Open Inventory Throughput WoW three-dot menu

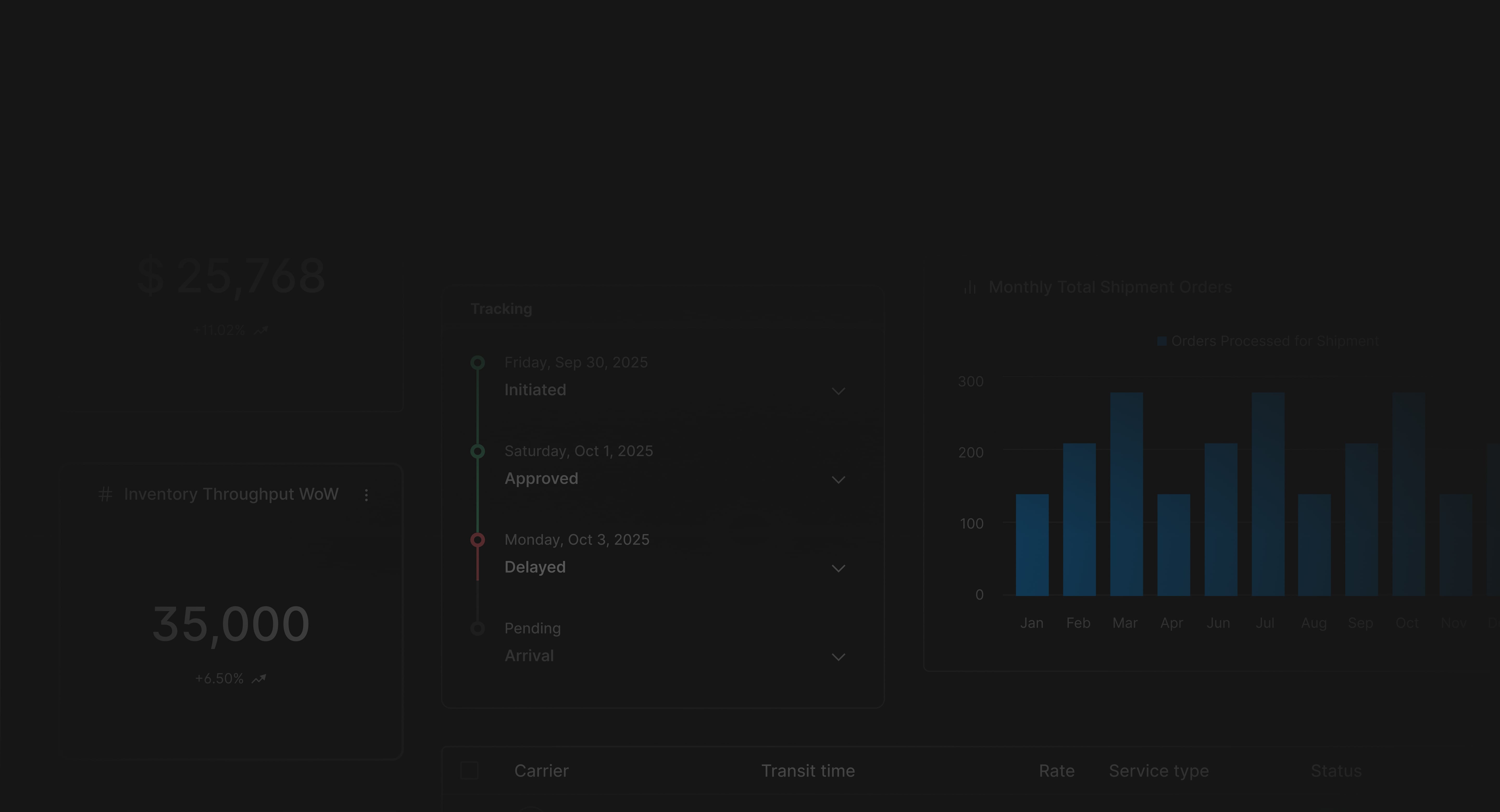[x=366, y=495]
